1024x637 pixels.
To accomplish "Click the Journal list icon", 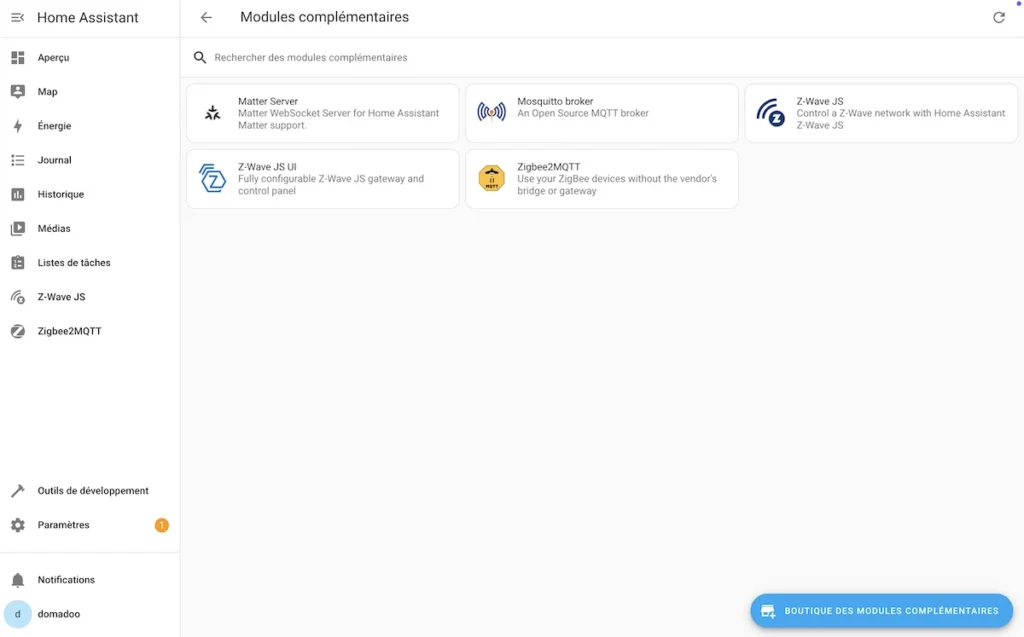I will tap(18, 160).
